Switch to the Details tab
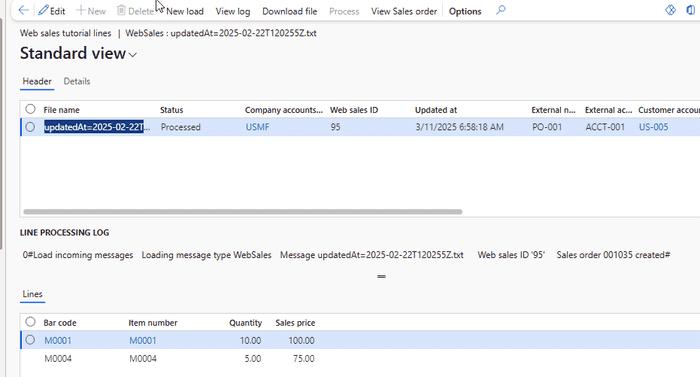700x377 pixels. [x=77, y=81]
